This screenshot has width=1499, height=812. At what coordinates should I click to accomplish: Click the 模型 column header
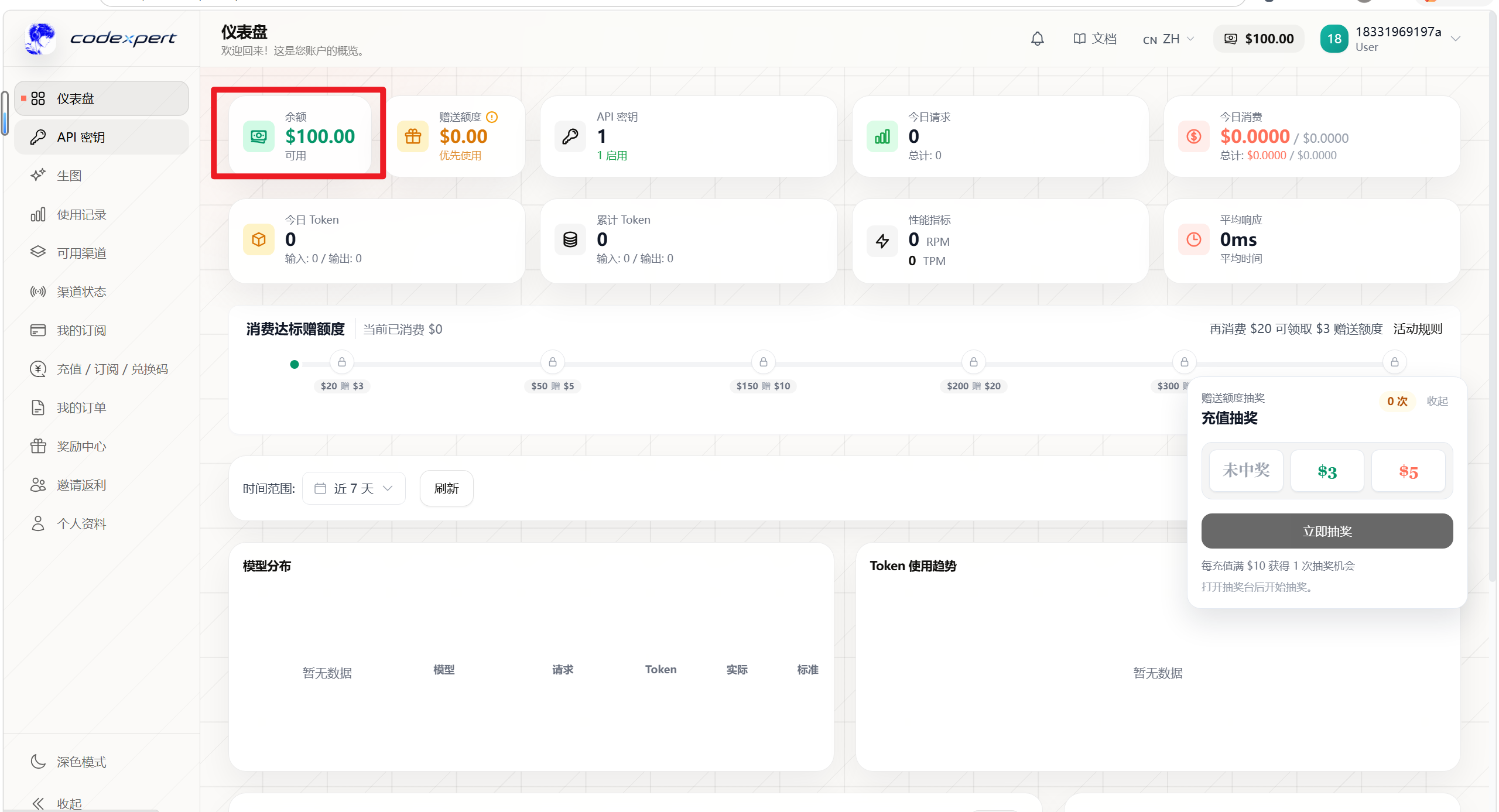(x=444, y=669)
